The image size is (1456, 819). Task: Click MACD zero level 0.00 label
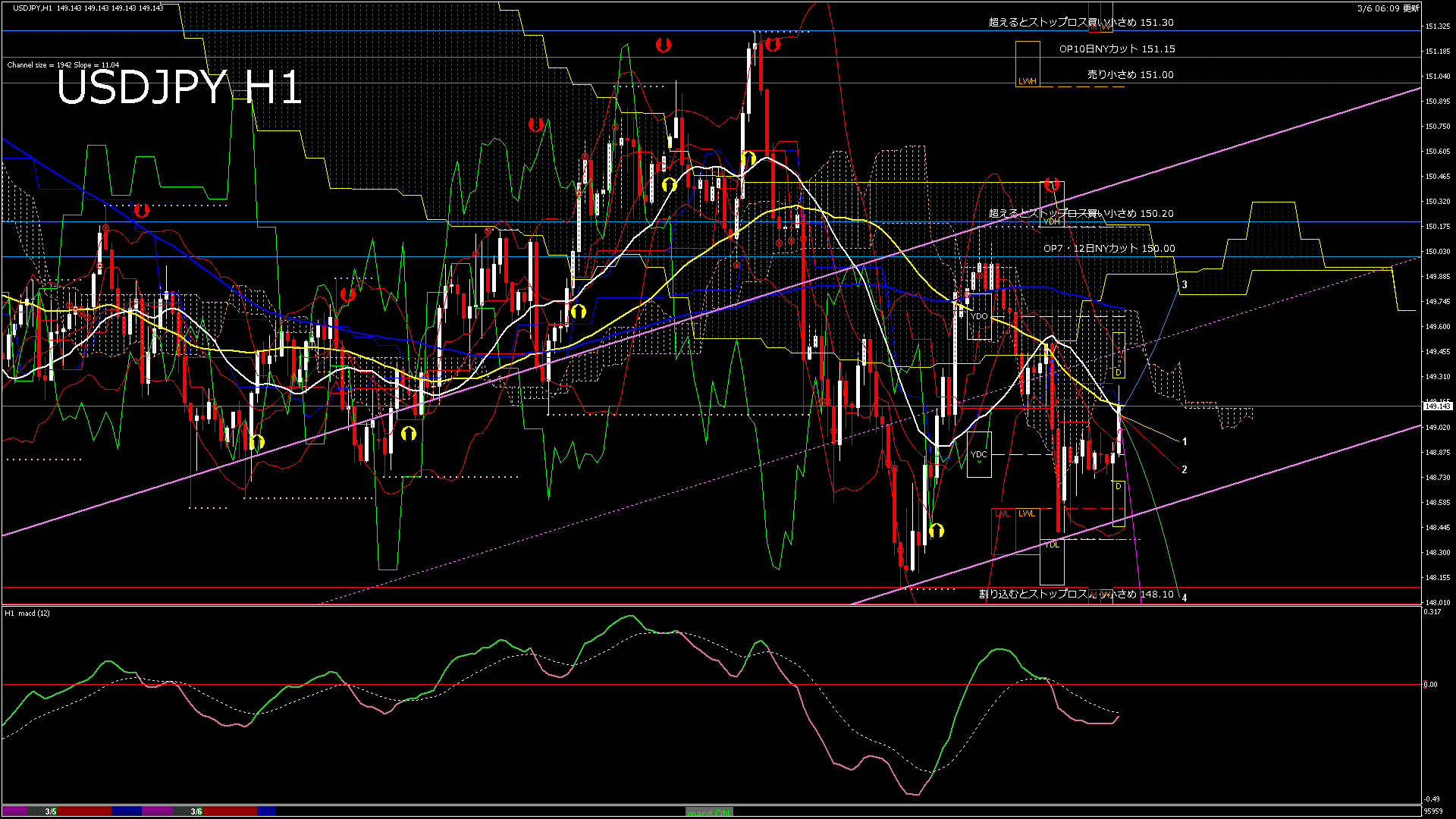pyautogui.click(x=1431, y=685)
